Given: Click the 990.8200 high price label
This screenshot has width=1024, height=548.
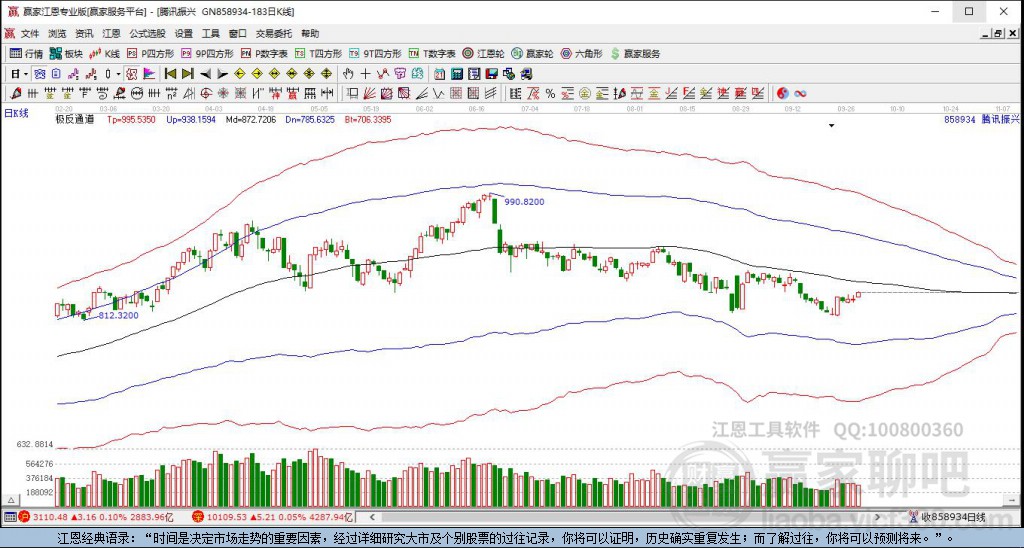Looking at the screenshot, I should tap(524, 202).
